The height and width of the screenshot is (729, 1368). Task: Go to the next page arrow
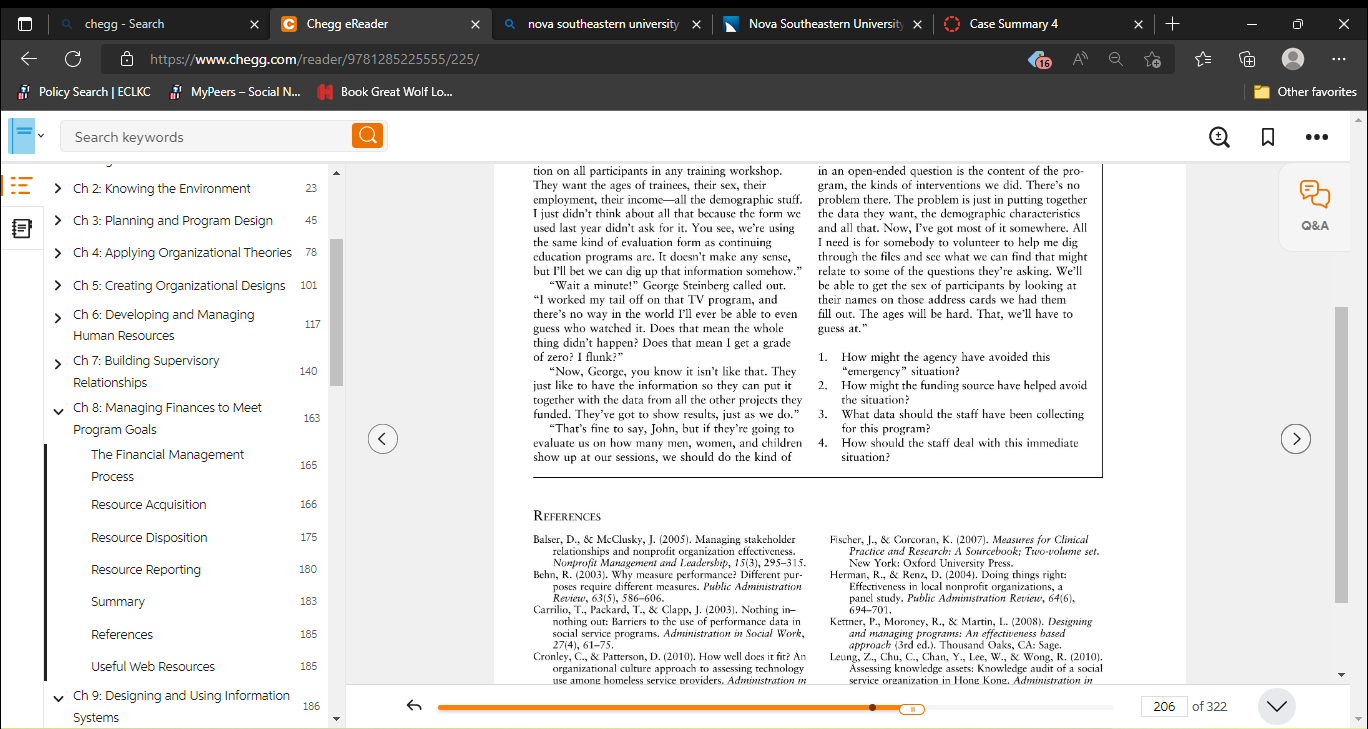1296,438
